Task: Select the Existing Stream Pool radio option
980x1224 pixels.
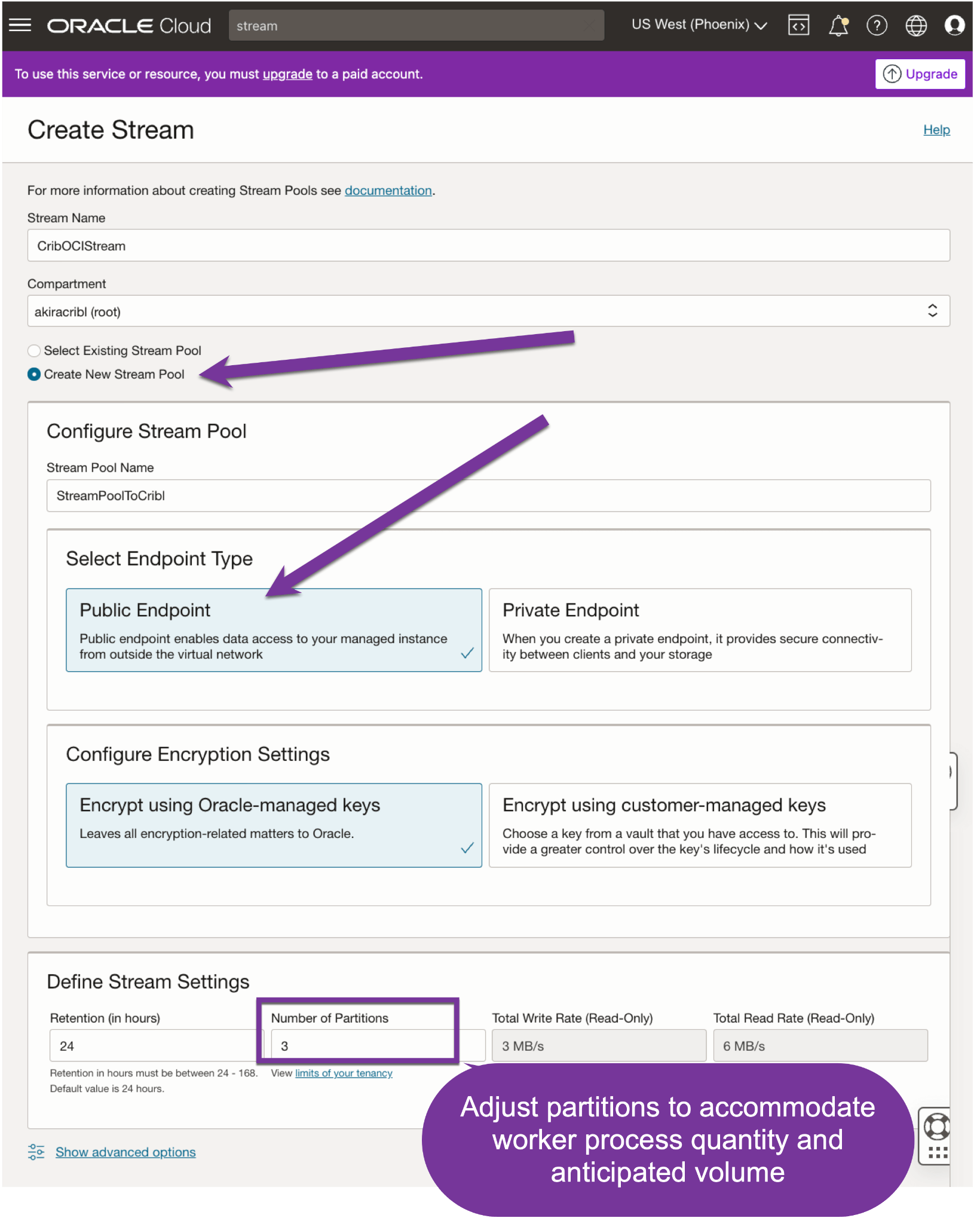Action: point(35,351)
